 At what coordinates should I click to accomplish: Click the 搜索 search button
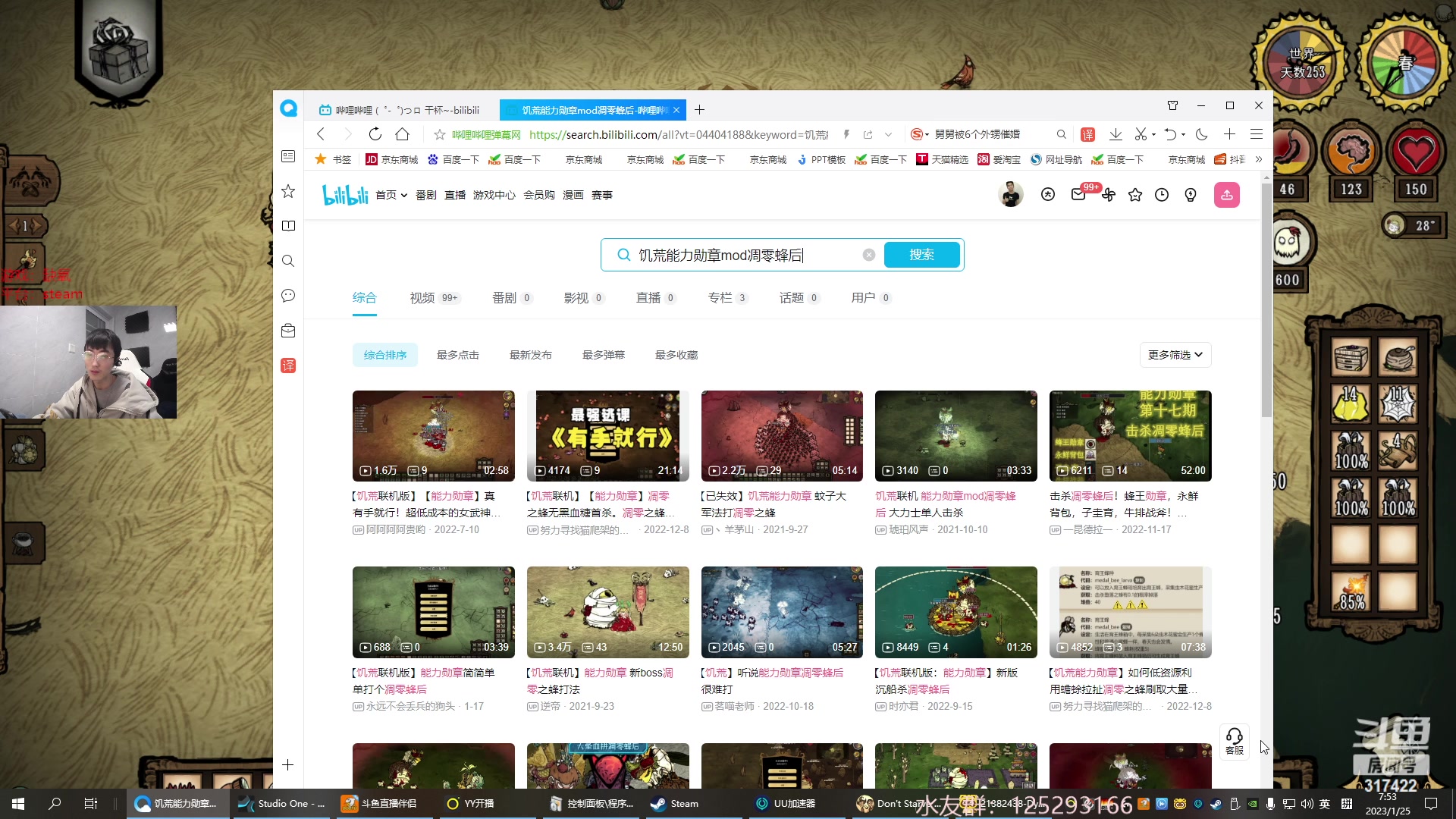922,255
